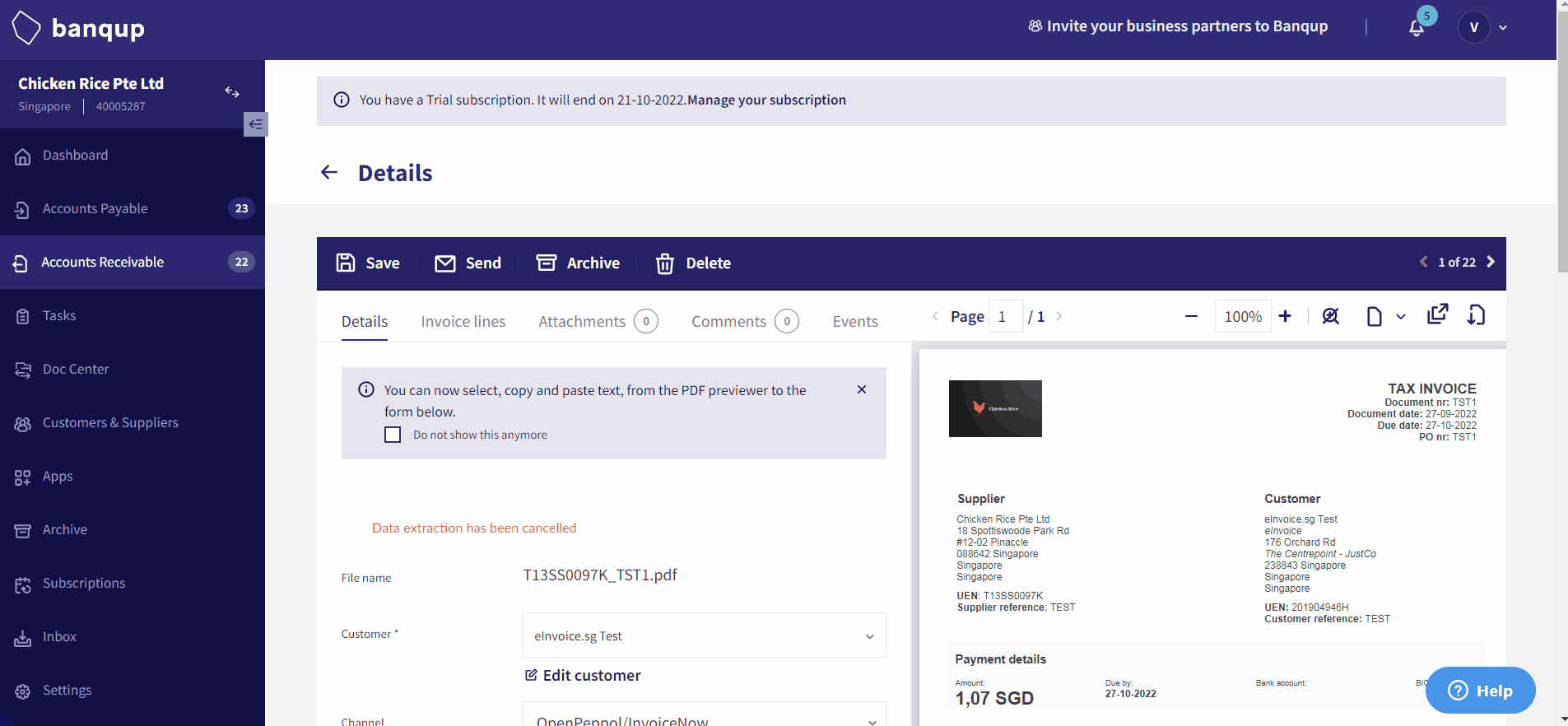Open Dashboard in the sidebar
This screenshot has height=726, width=1568.
pos(133,156)
